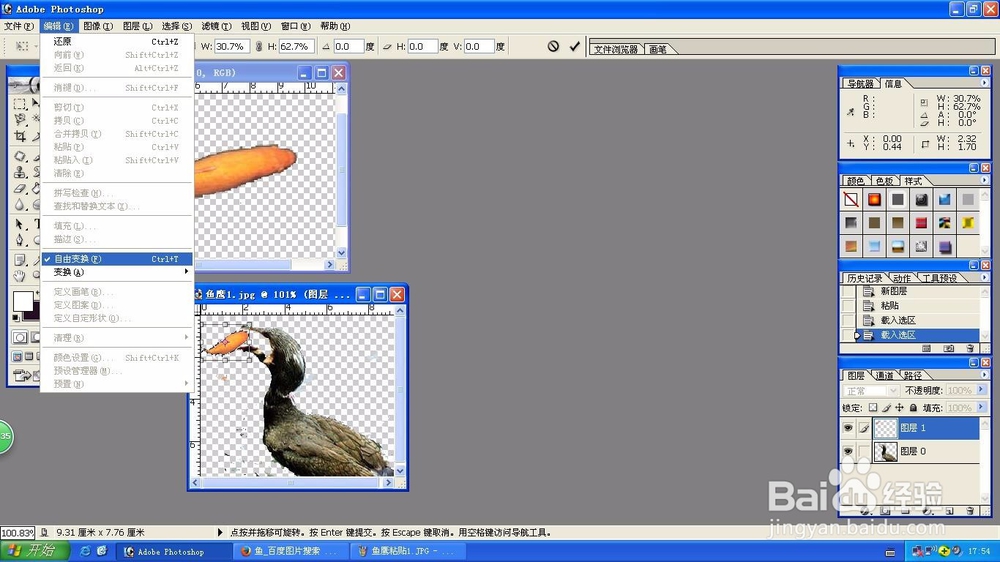Create a new layer icon in Layers panel
The image size is (1000, 562).
[x=950, y=511]
